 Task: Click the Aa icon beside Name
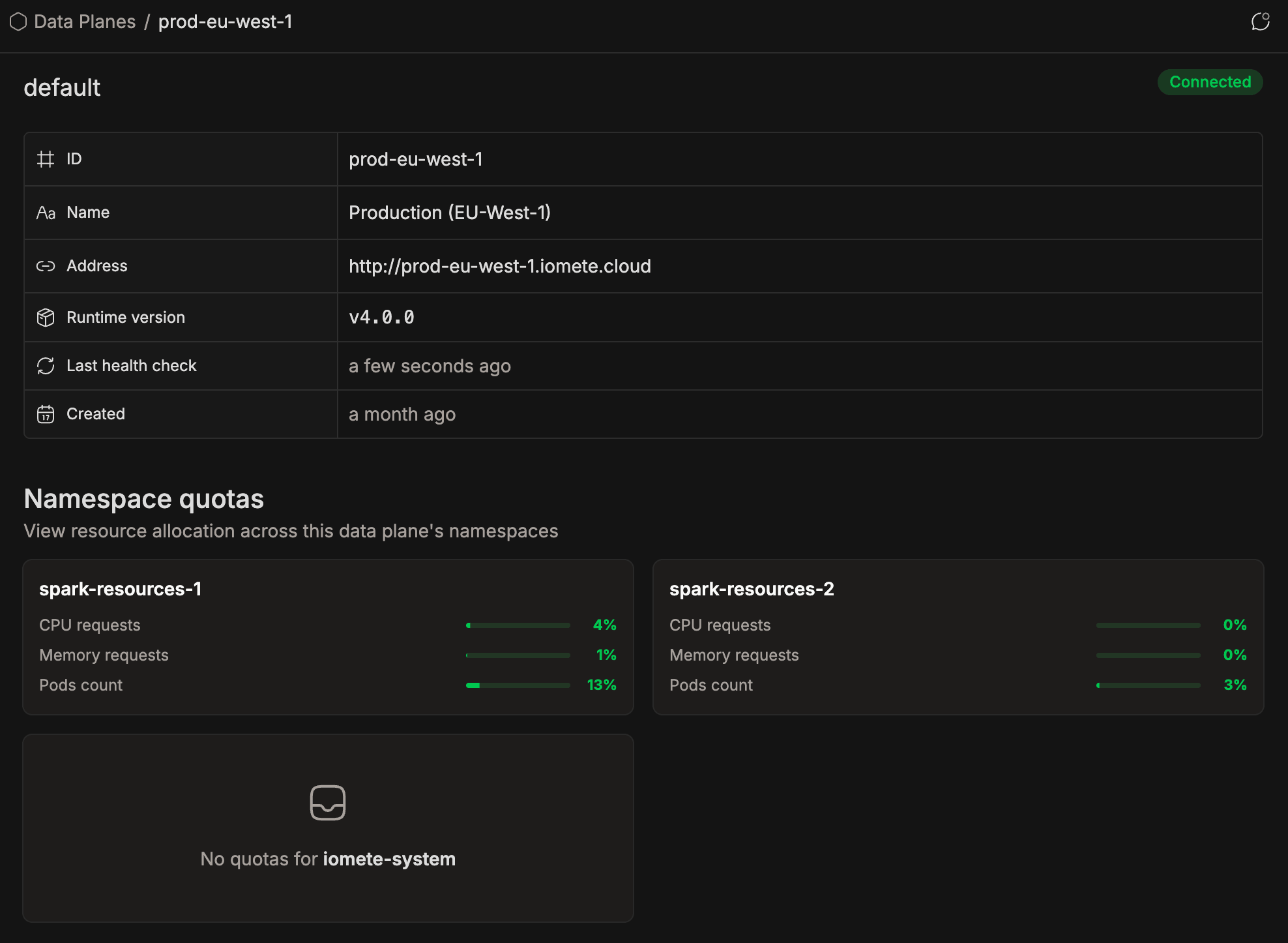[46, 213]
